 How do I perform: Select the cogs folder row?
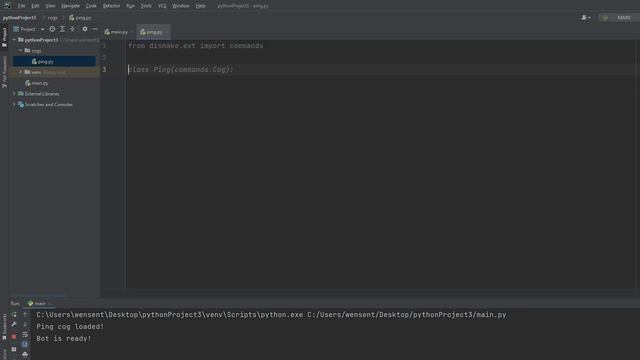[54, 51]
